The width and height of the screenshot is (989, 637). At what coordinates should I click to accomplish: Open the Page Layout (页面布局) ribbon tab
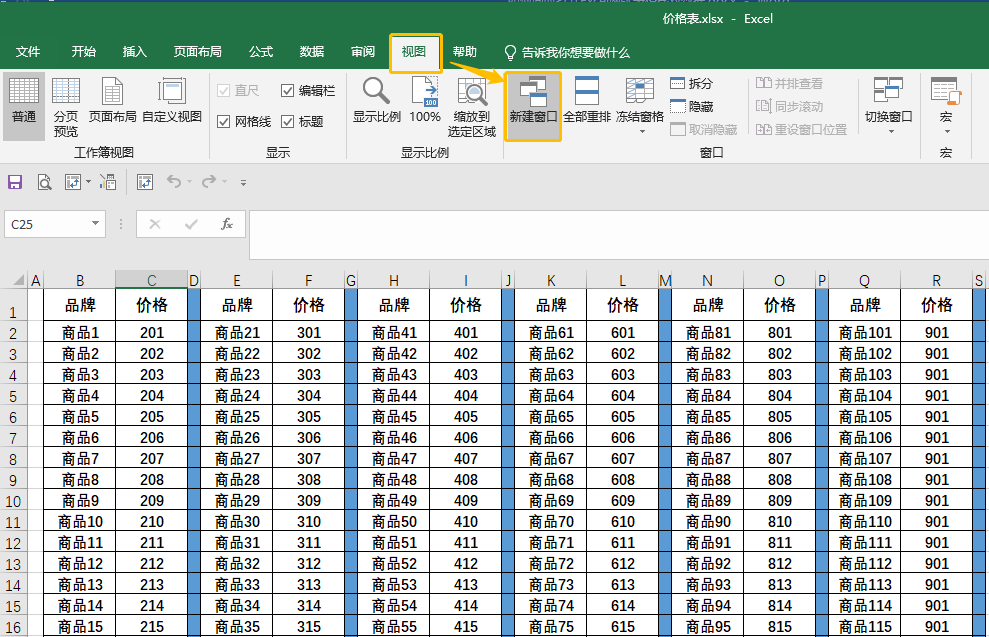(197, 52)
